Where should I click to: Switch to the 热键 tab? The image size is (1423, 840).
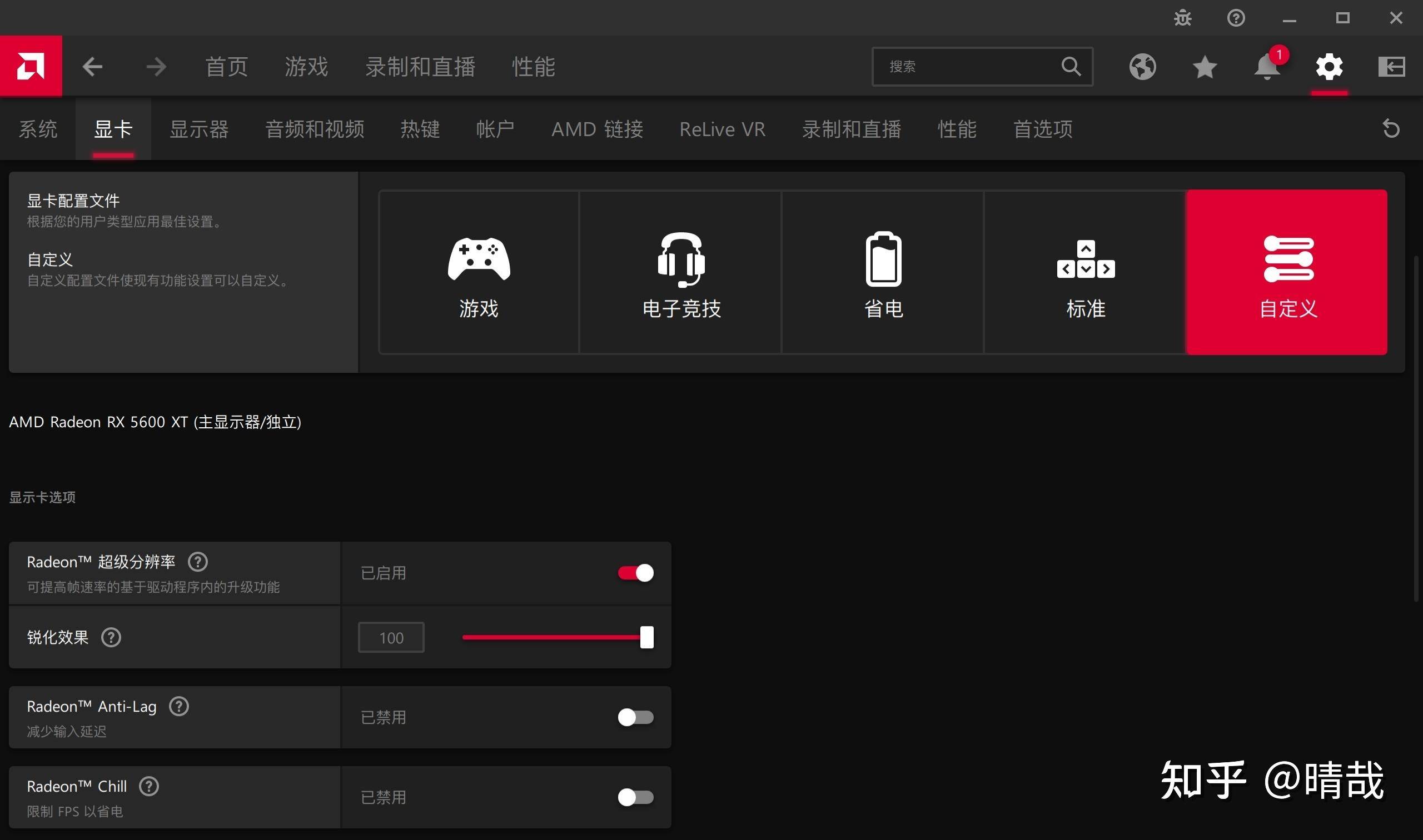coord(420,129)
